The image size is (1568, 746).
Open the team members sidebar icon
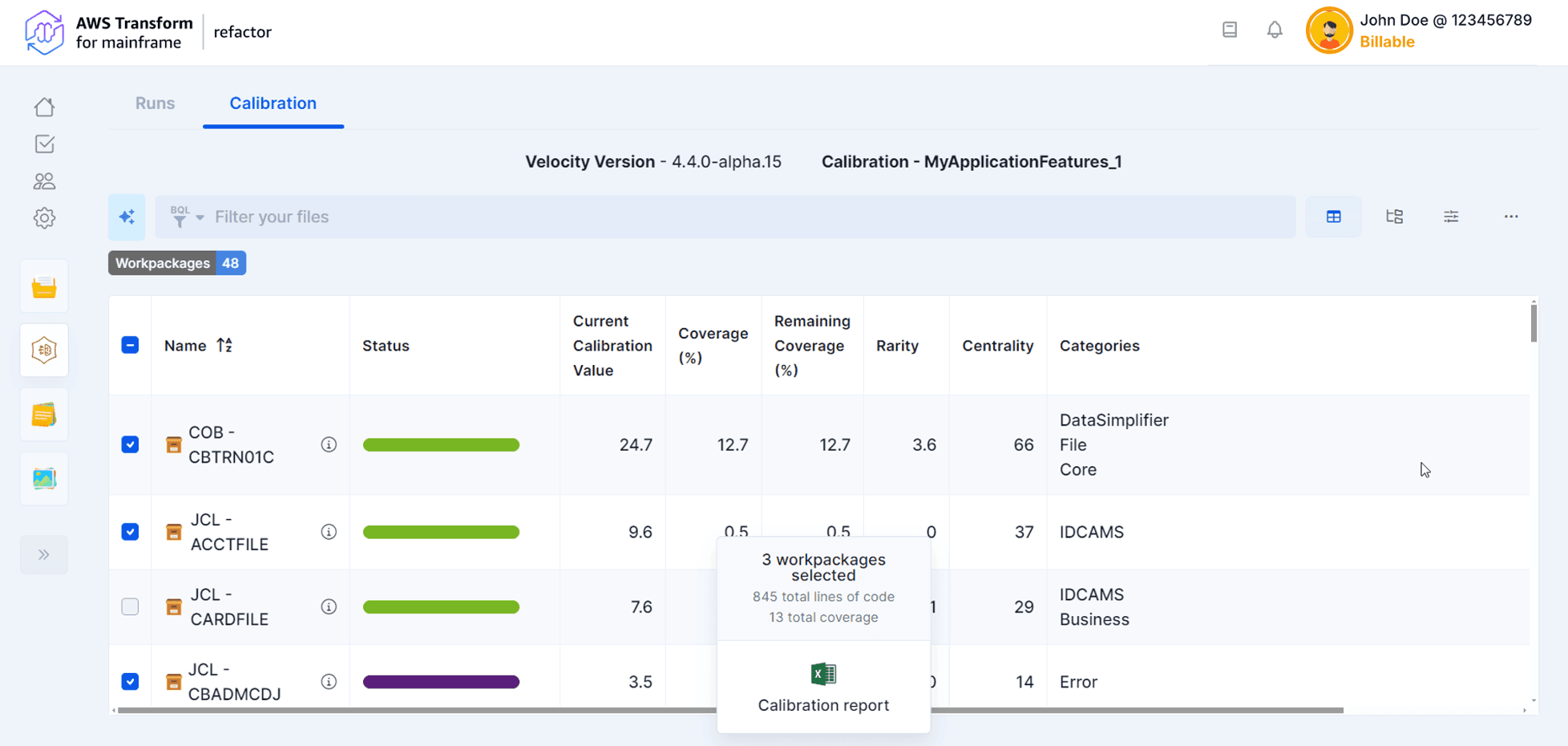[x=45, y=181]
